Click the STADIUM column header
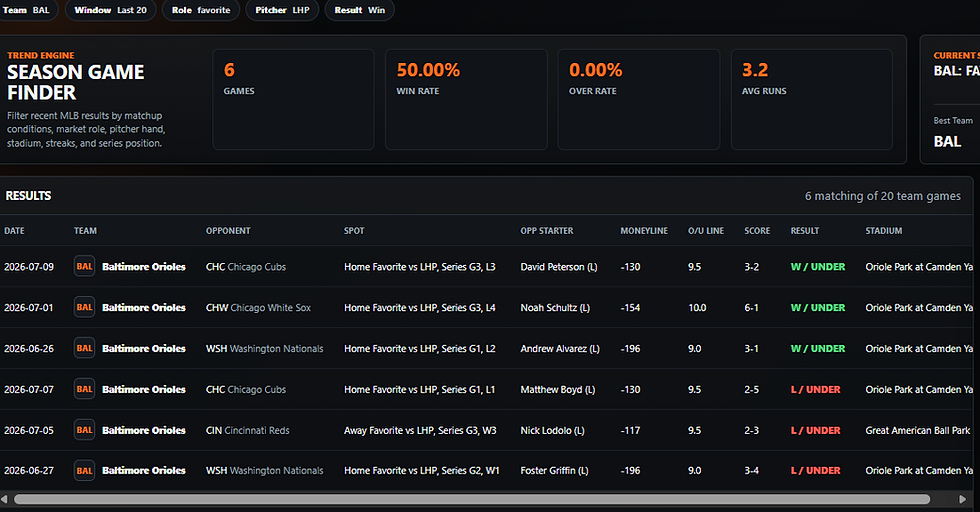 click(884, 231)
